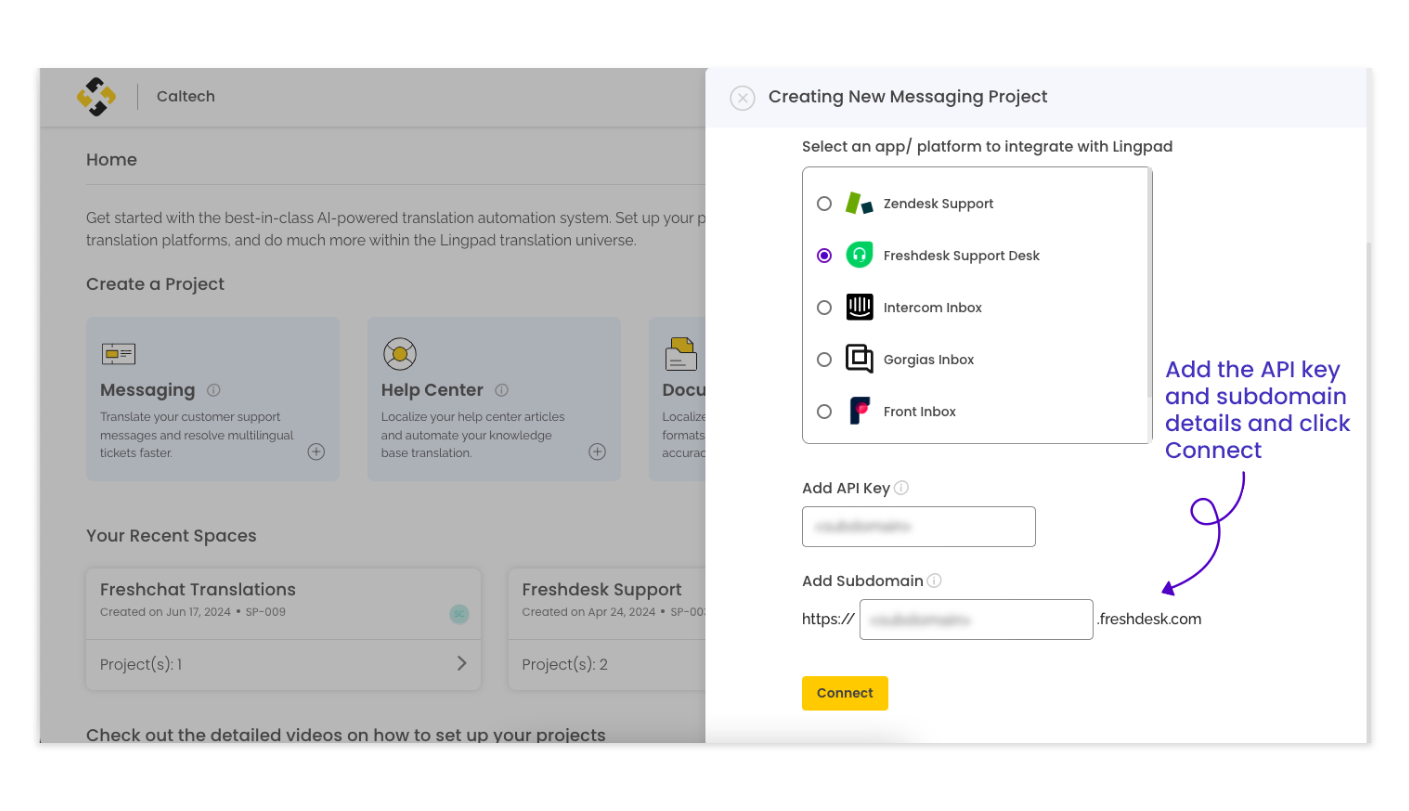
Task: Click the Project(s): 2 text
Action: 565,664
